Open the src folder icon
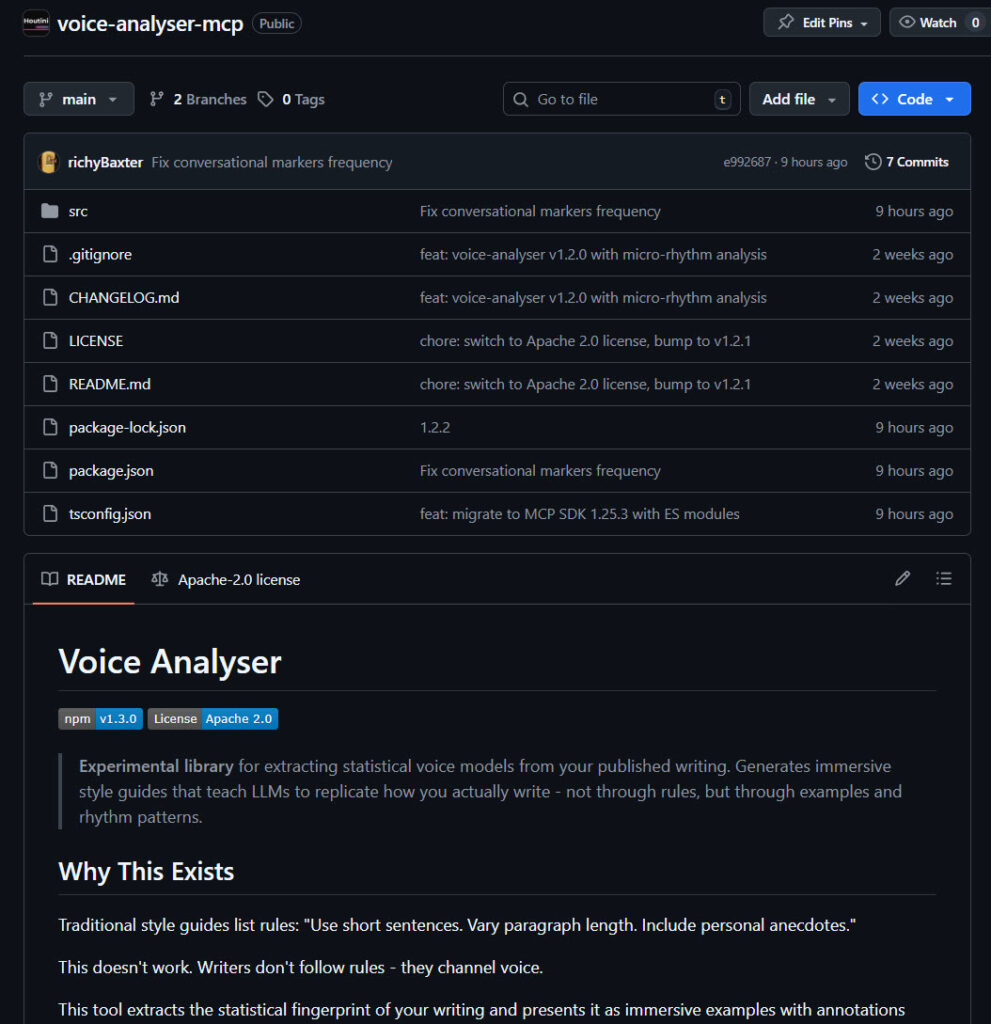 click(52, 211)
